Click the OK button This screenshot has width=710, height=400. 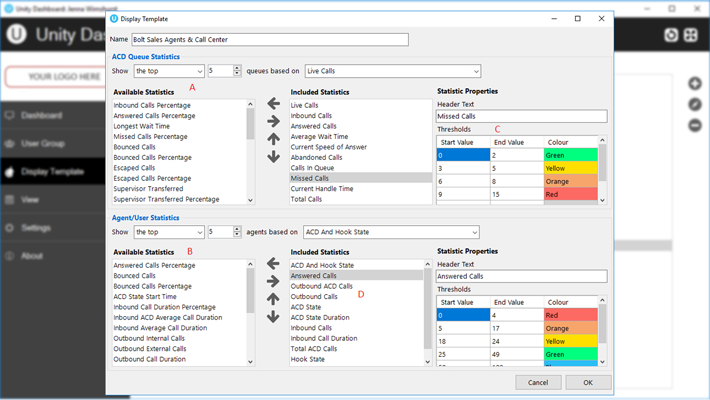[x=588, y=382]
